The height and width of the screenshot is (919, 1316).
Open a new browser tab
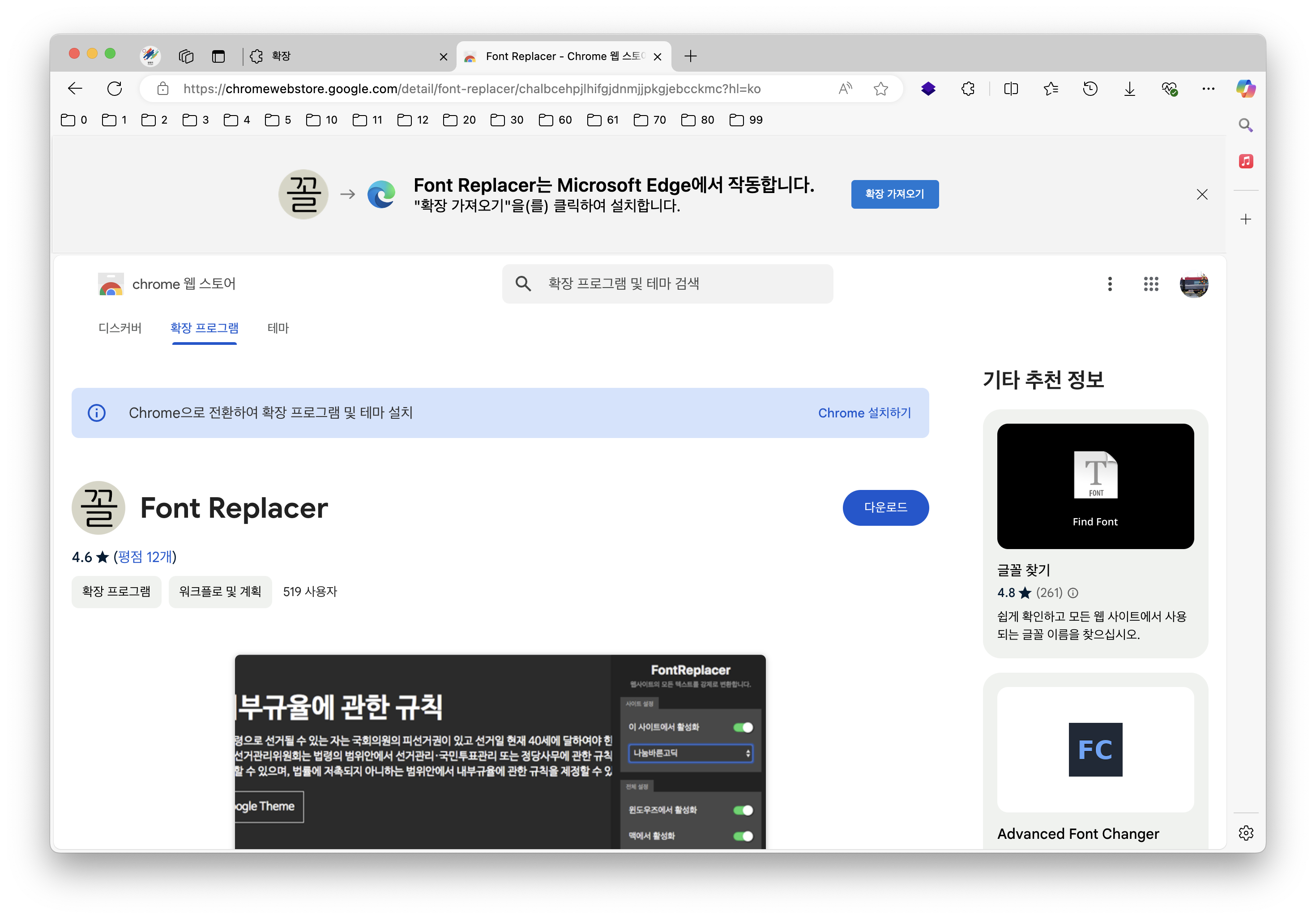pyautogui.click(x=690, y=56)
